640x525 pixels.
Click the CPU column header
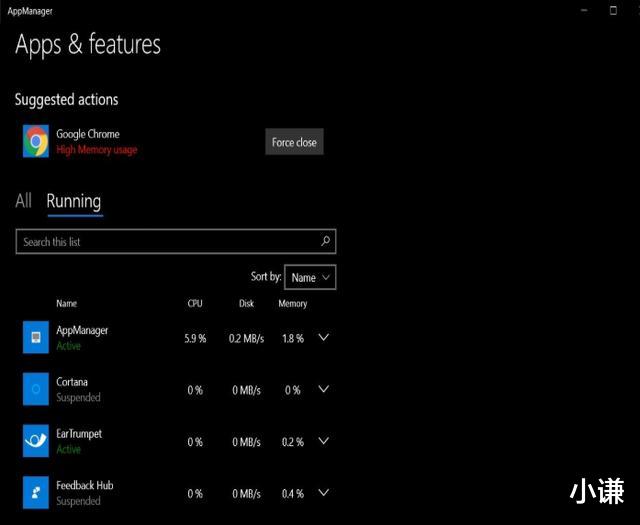click(195, 303)
